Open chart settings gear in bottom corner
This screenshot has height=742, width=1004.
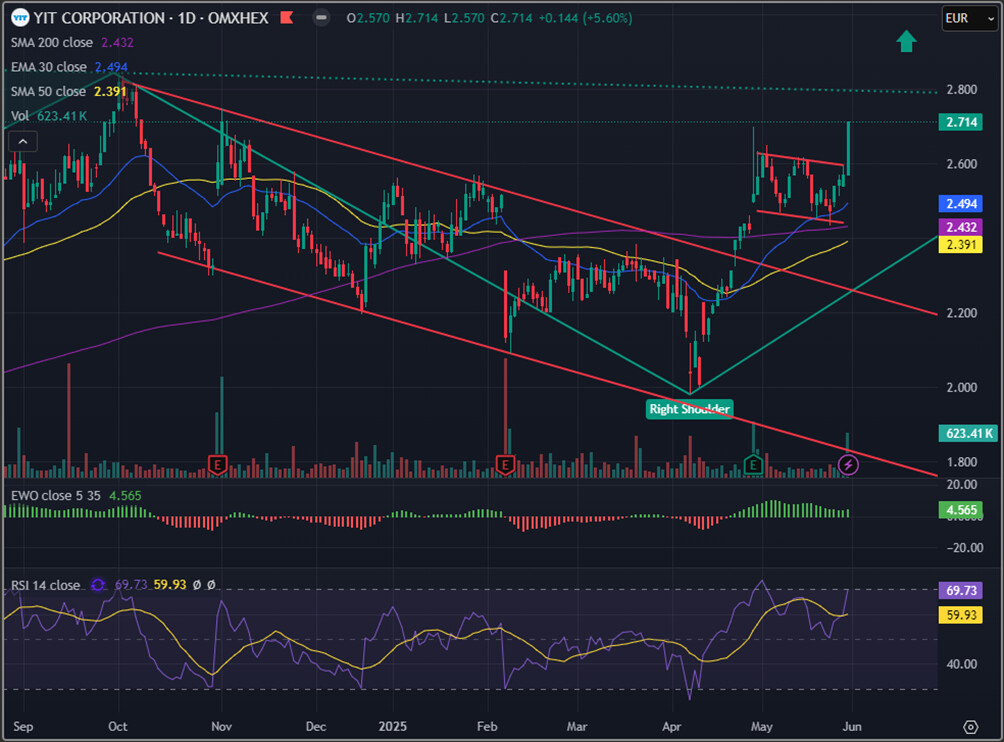tap(970, 725)
